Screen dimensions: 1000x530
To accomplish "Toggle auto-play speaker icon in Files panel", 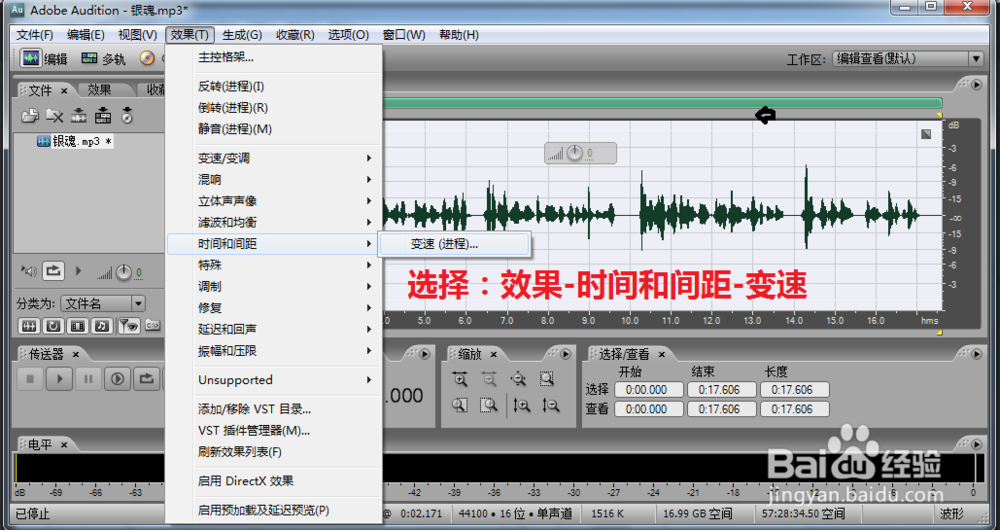I will [x=29, y=272].
